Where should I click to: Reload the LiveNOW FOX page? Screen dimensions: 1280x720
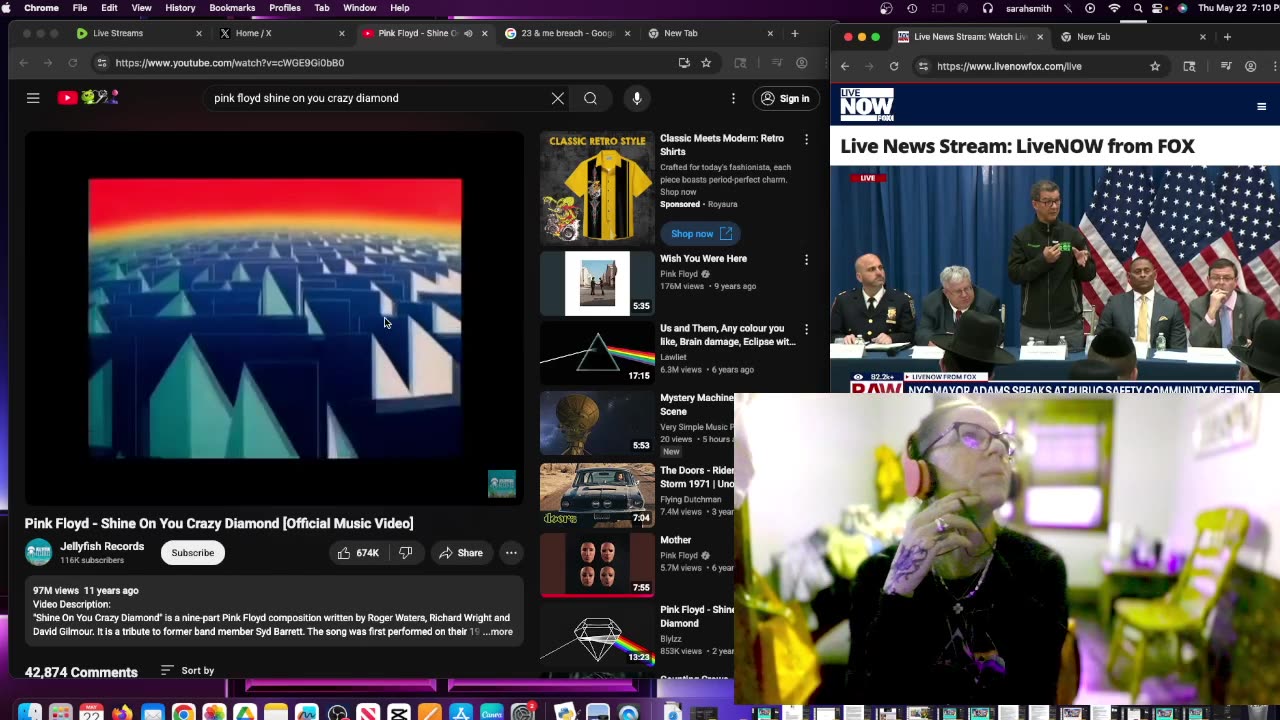pos(894,66)
